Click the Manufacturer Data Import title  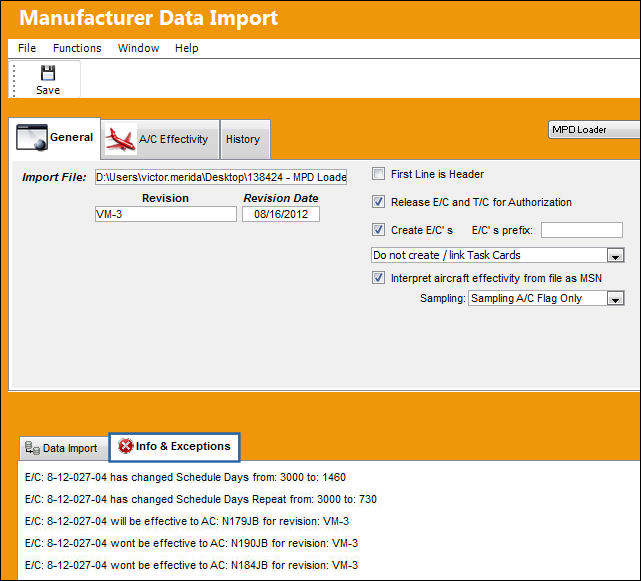pyautogui.click(x=149, y=18)
